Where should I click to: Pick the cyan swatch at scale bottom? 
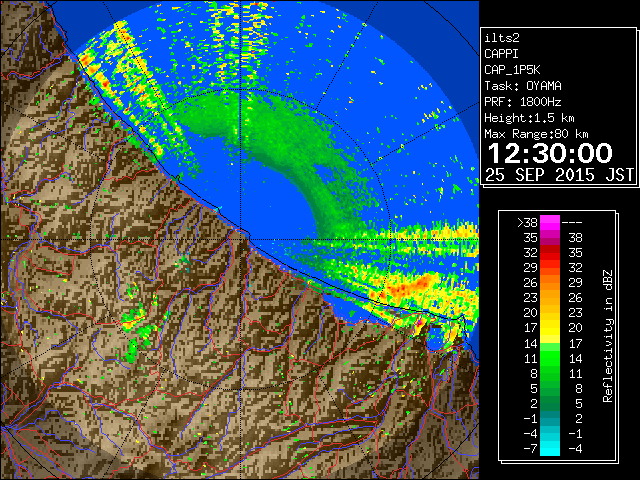(x=550, y=449)
